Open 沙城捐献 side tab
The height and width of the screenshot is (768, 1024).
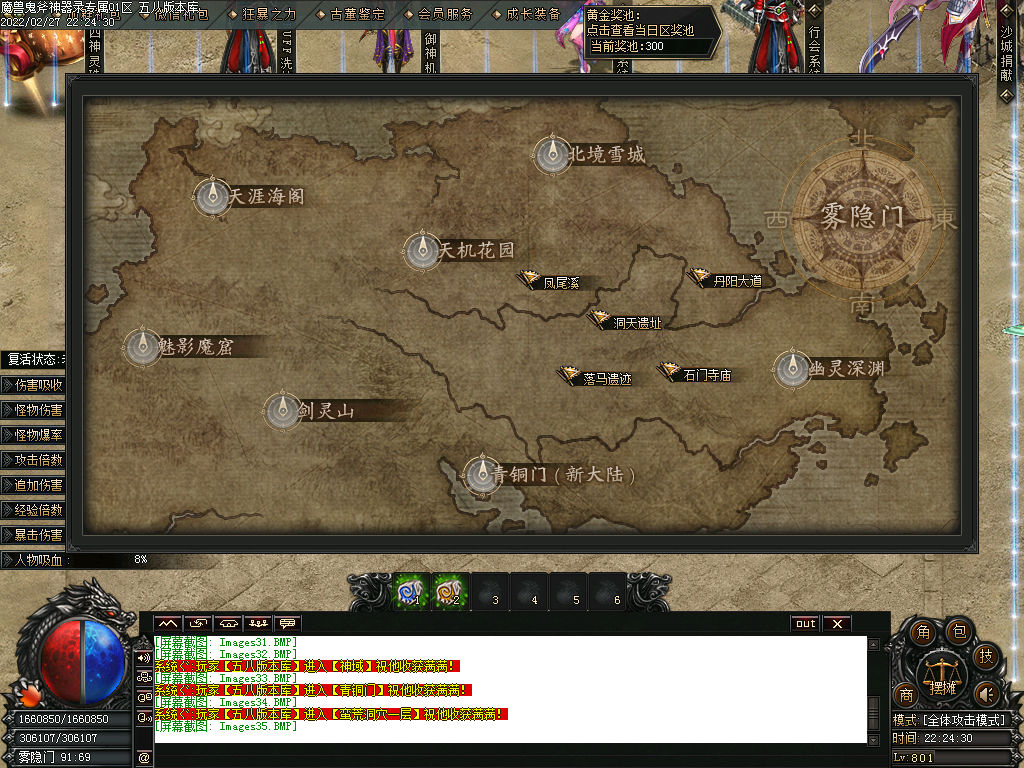(x=1006, y=52)
